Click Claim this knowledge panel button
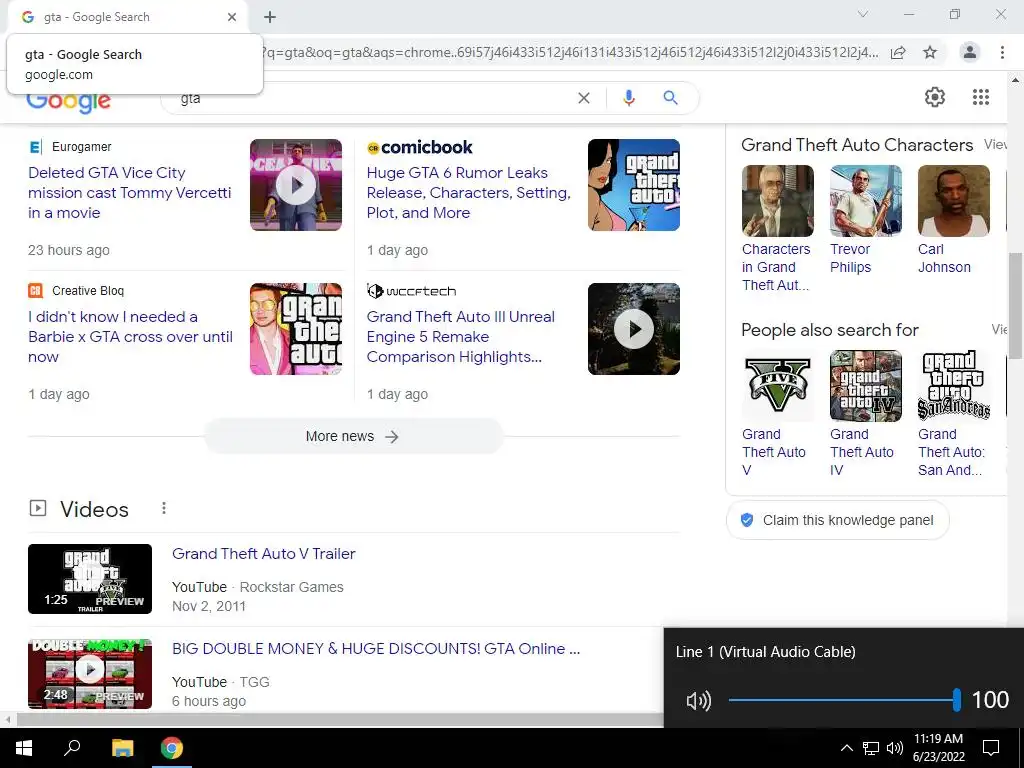Image resolution: width=1024 pixels, height=768 pixels. click(837, 520)
